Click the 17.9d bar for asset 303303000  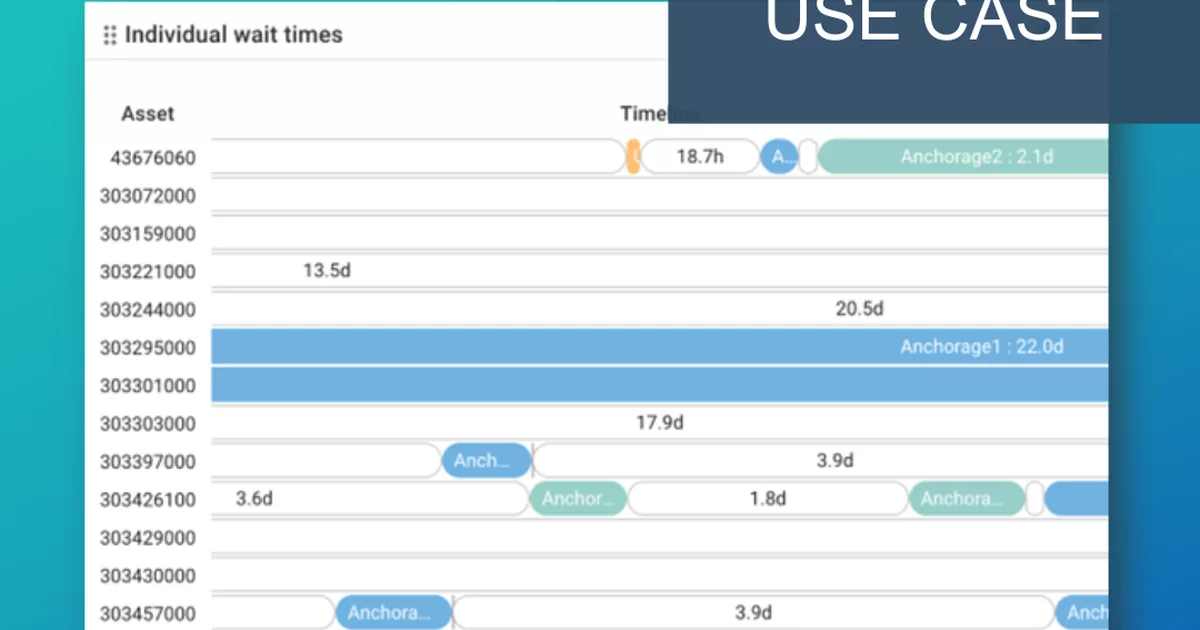(660, 422)
